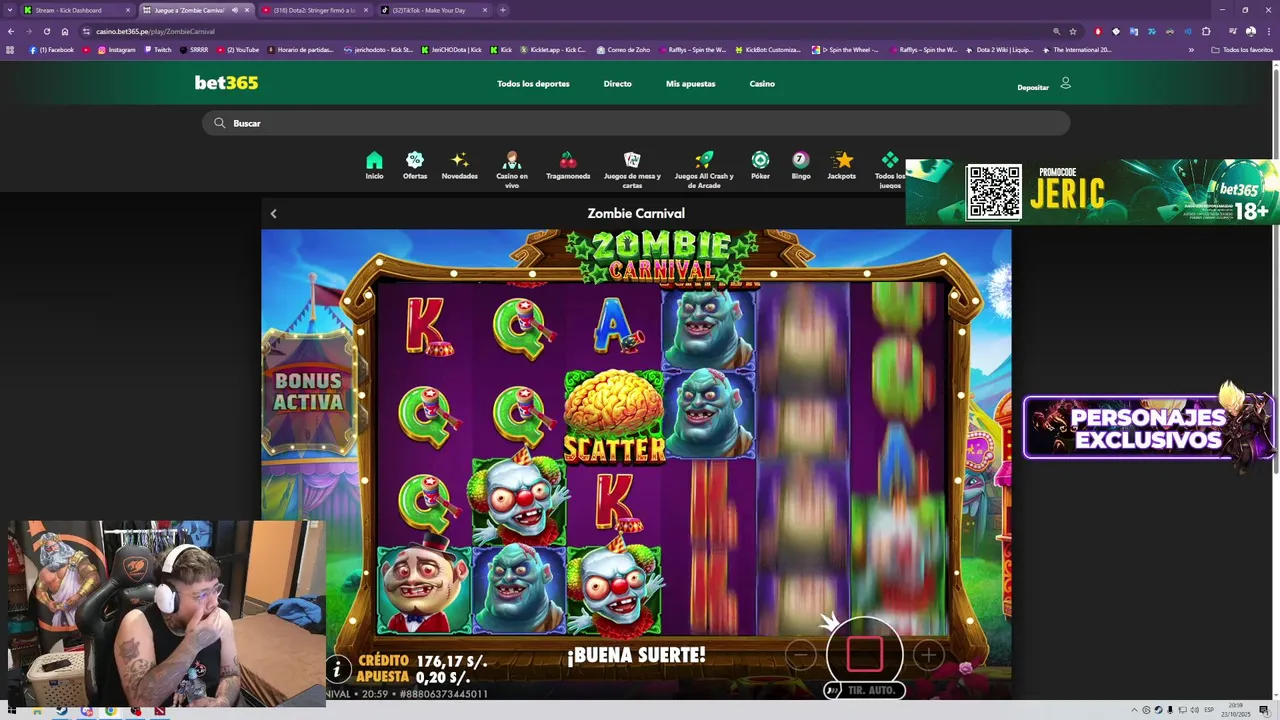Viewport: 1280px width, 720px height.
Task: Open the game info (i) button
Action: coord(338,668)
